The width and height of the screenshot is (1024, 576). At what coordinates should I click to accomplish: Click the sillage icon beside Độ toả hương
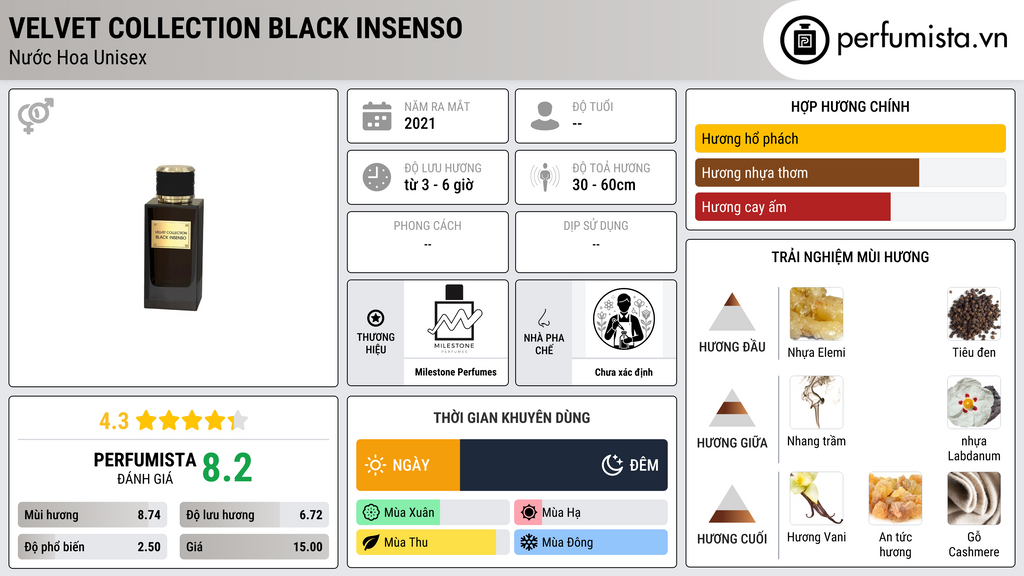point(545,177)
